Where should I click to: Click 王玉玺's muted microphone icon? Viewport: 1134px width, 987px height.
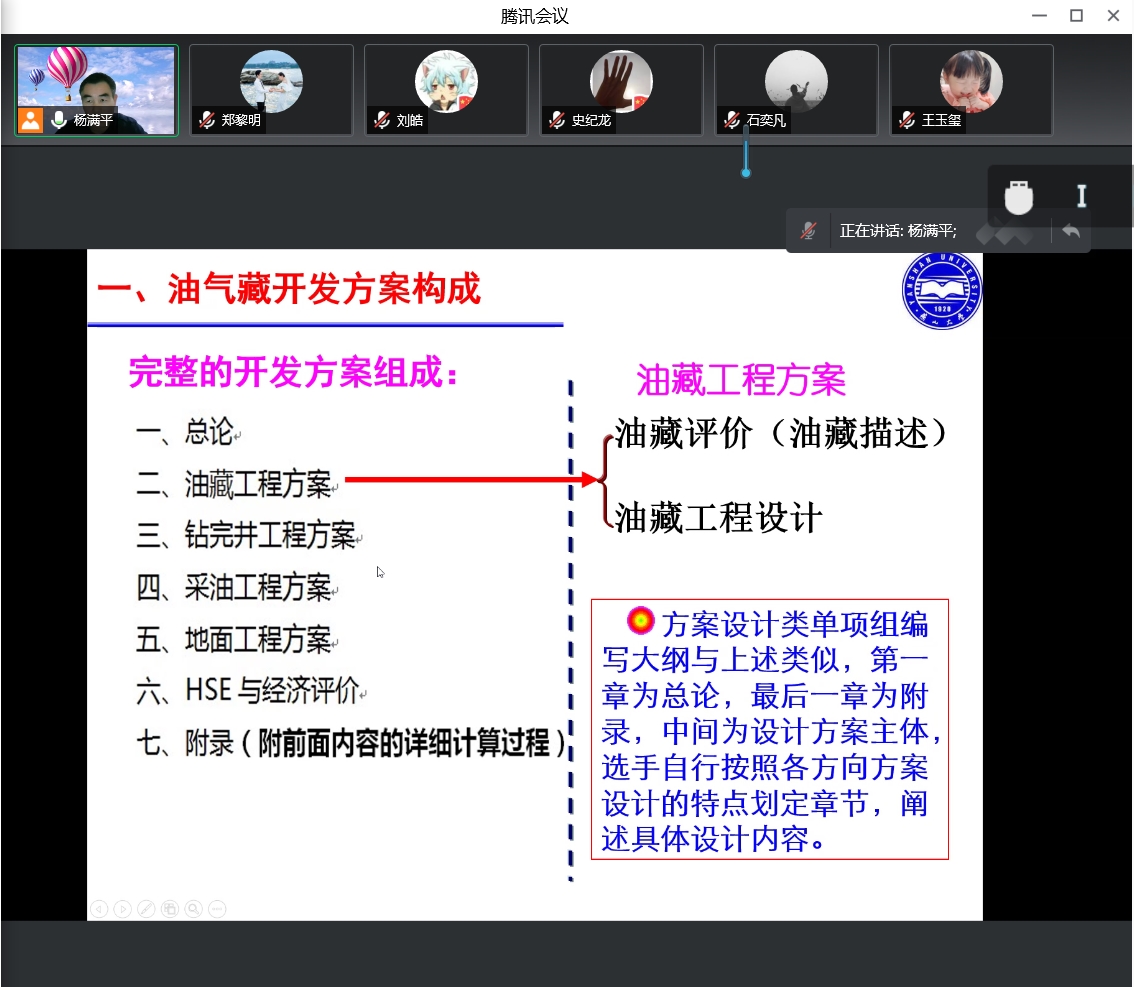tap(907, 121)
